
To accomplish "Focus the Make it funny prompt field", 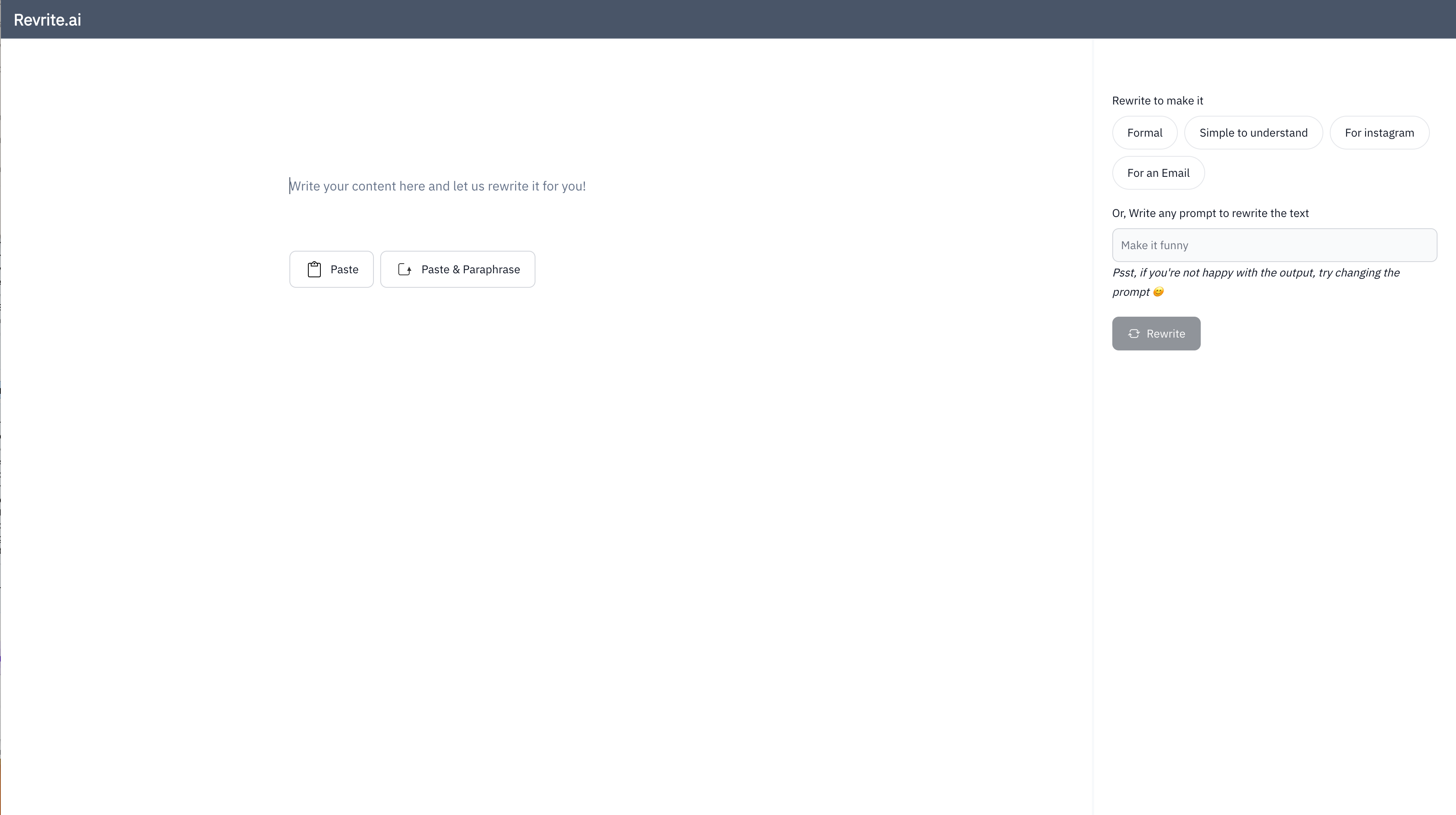I will pyautogui.click(x=1274, y=245).
